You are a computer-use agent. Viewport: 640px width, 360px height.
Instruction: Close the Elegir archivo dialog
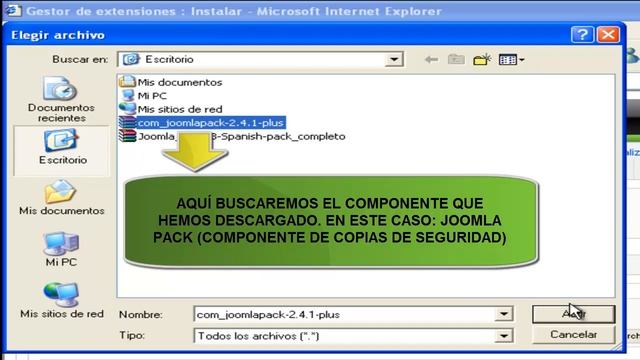tap(608, 35)
